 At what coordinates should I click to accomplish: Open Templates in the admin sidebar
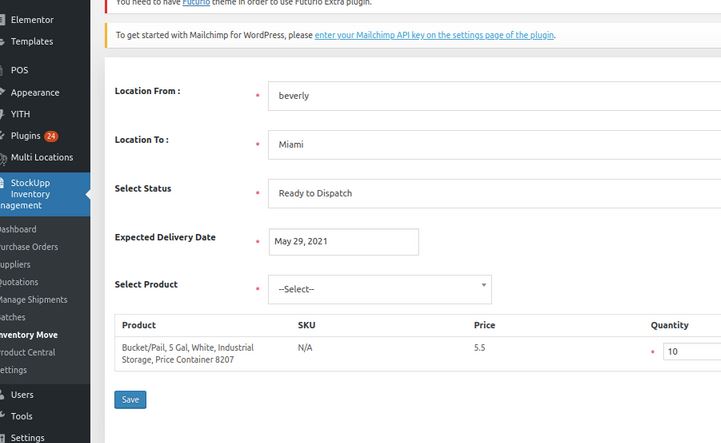32,41
